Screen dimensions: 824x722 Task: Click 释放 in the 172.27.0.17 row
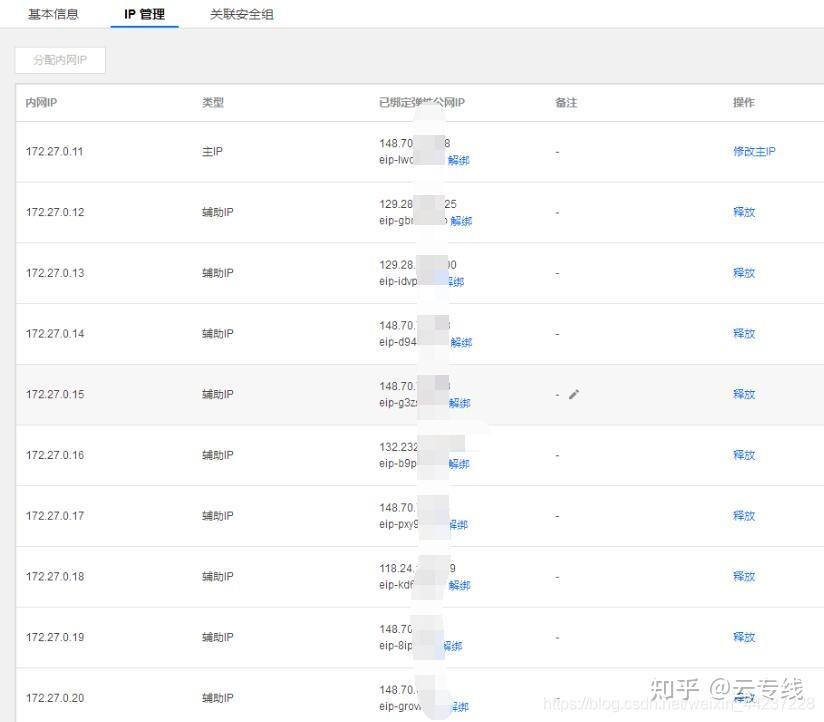coord(744,516)
